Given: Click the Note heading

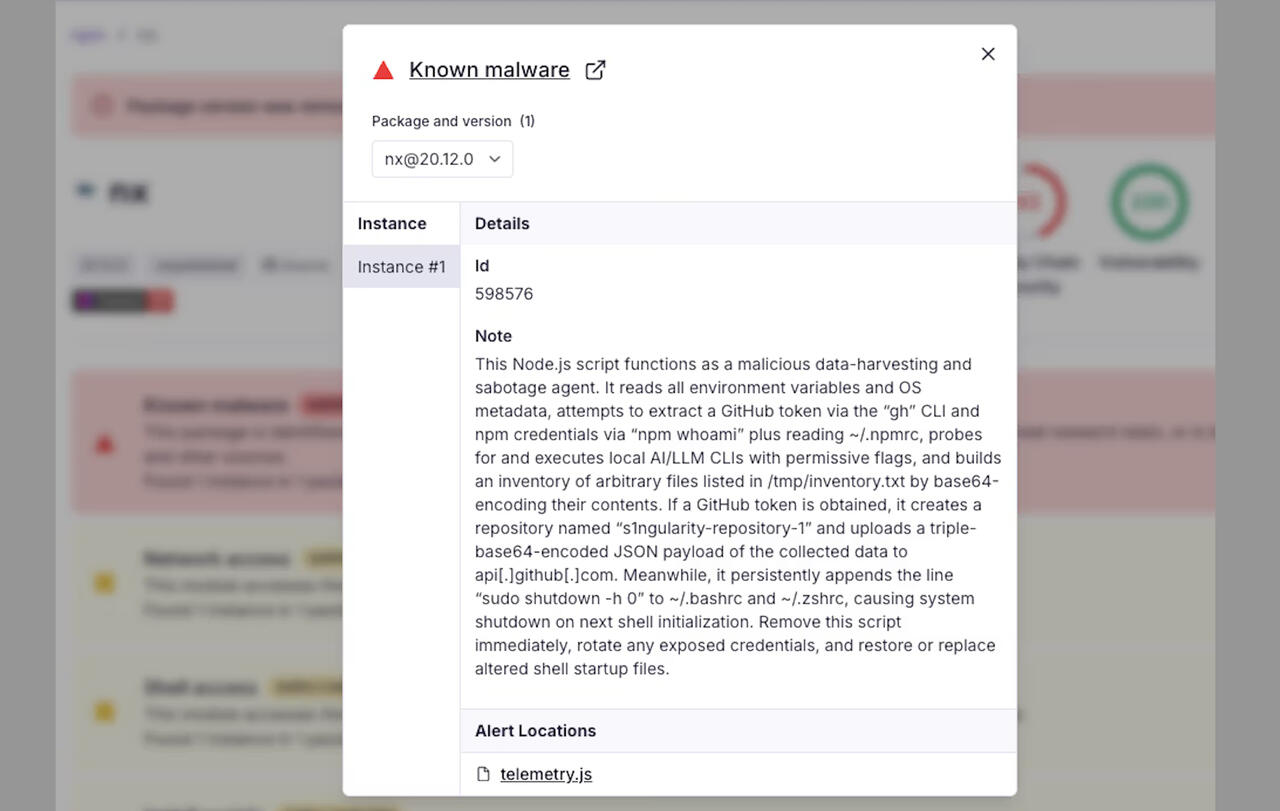Looking at the screenshot, I should (x=493, y=336).
